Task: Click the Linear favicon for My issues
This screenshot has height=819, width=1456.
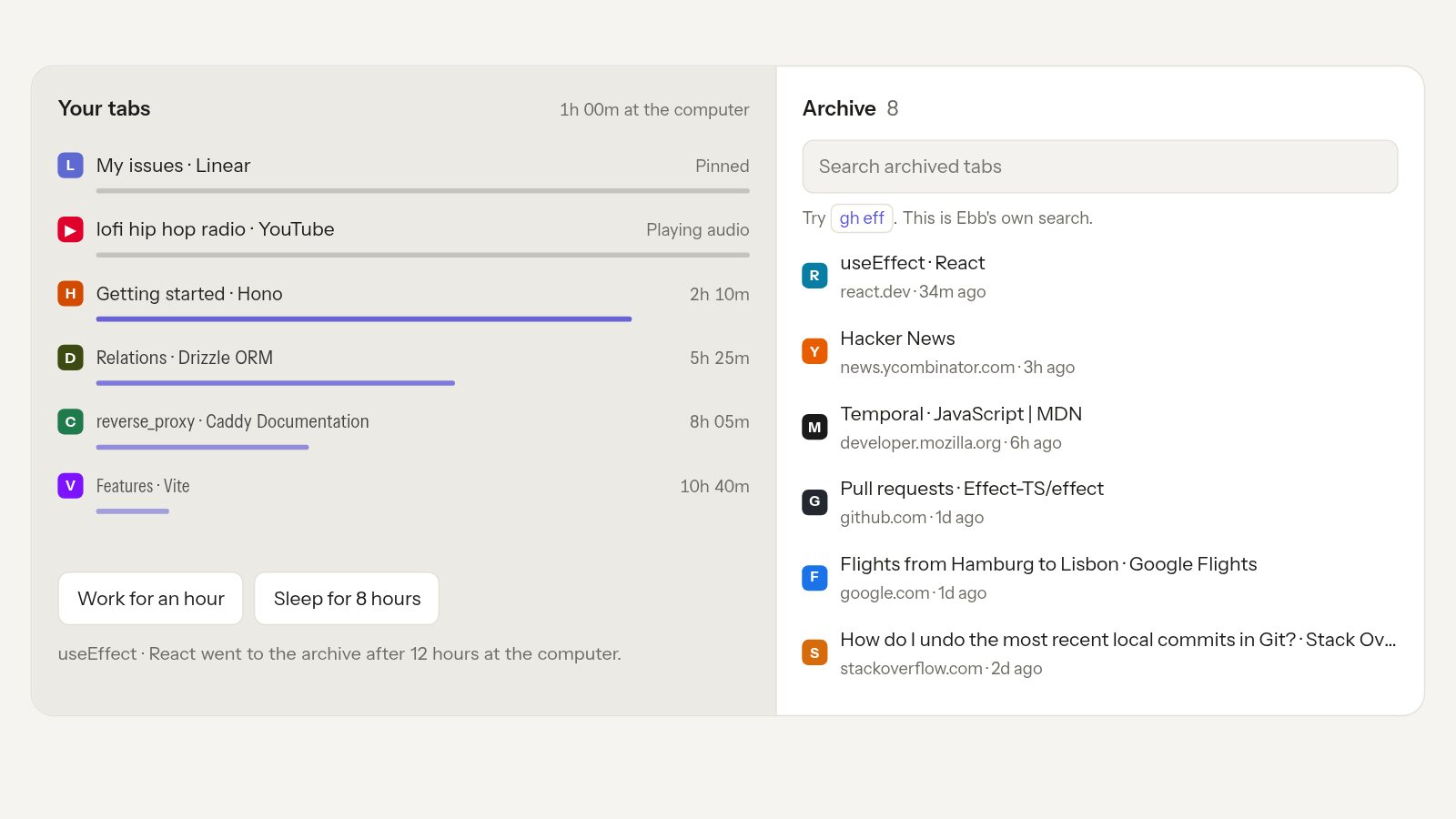Action: (x=70, y=166)
